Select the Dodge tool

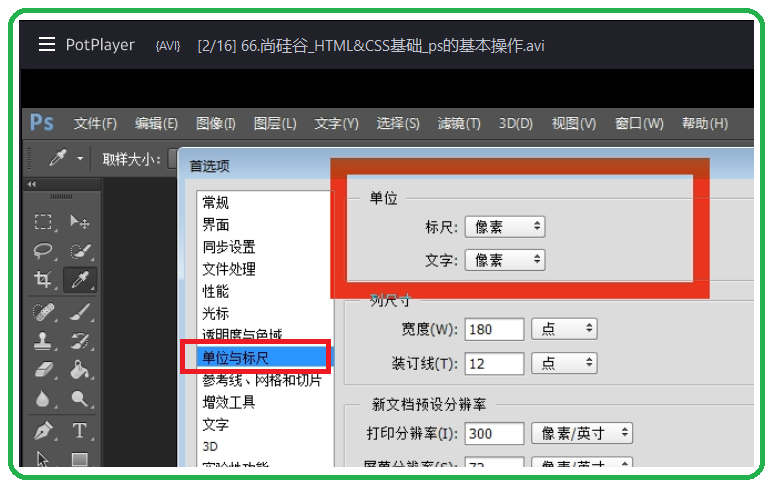[x=80, y=399]
